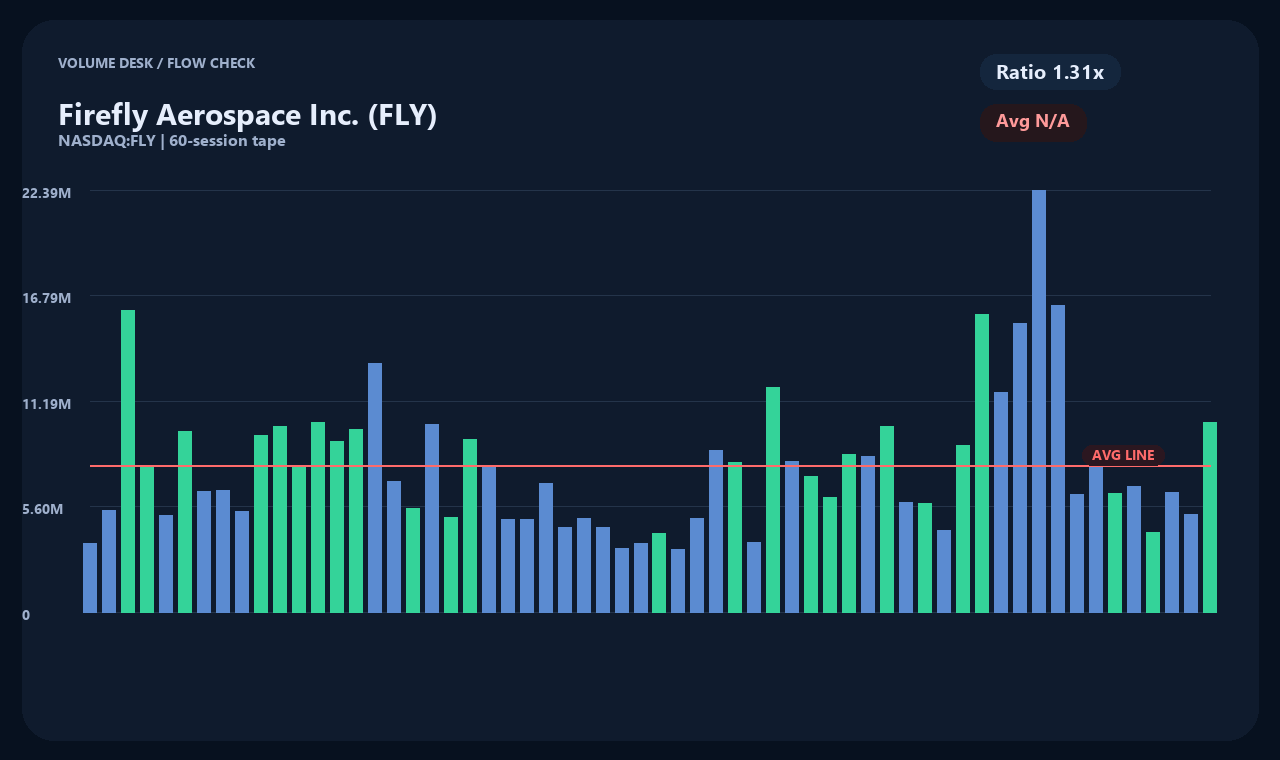Select the tallest blue volume bar
This screenshot has height=760, width=1280.
pyautogui.click(x=1039, y=401)
